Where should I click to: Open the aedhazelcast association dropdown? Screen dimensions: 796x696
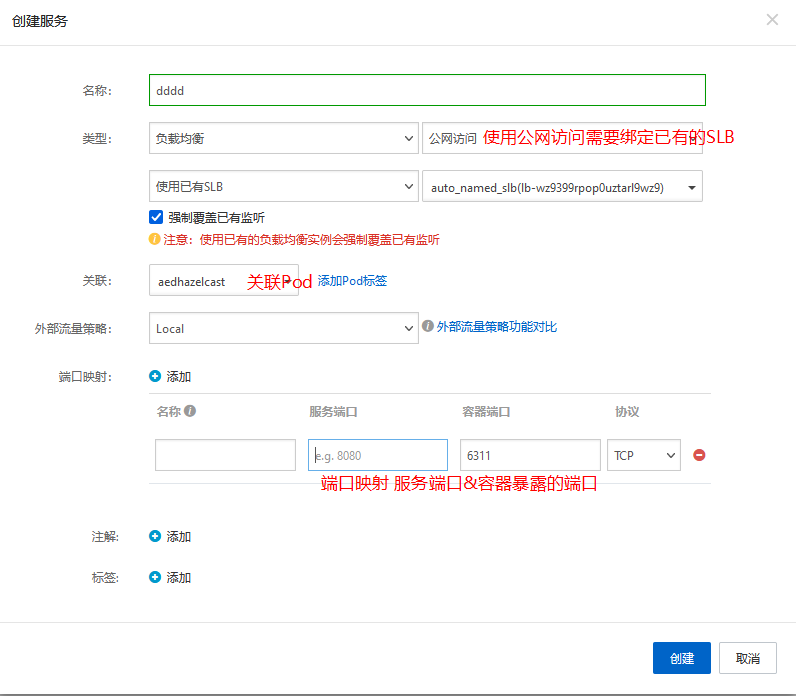click(x=223, y=282)
